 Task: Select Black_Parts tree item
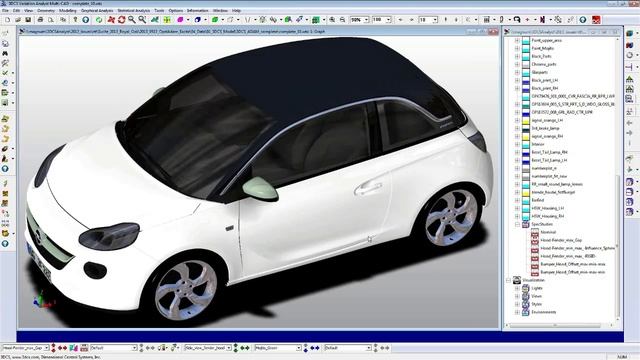point(542,56)
